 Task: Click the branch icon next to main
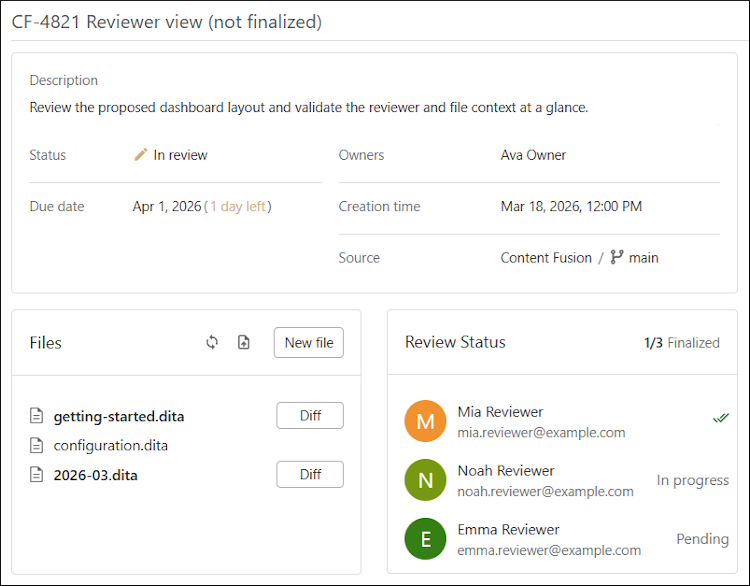tap(616, 257)
